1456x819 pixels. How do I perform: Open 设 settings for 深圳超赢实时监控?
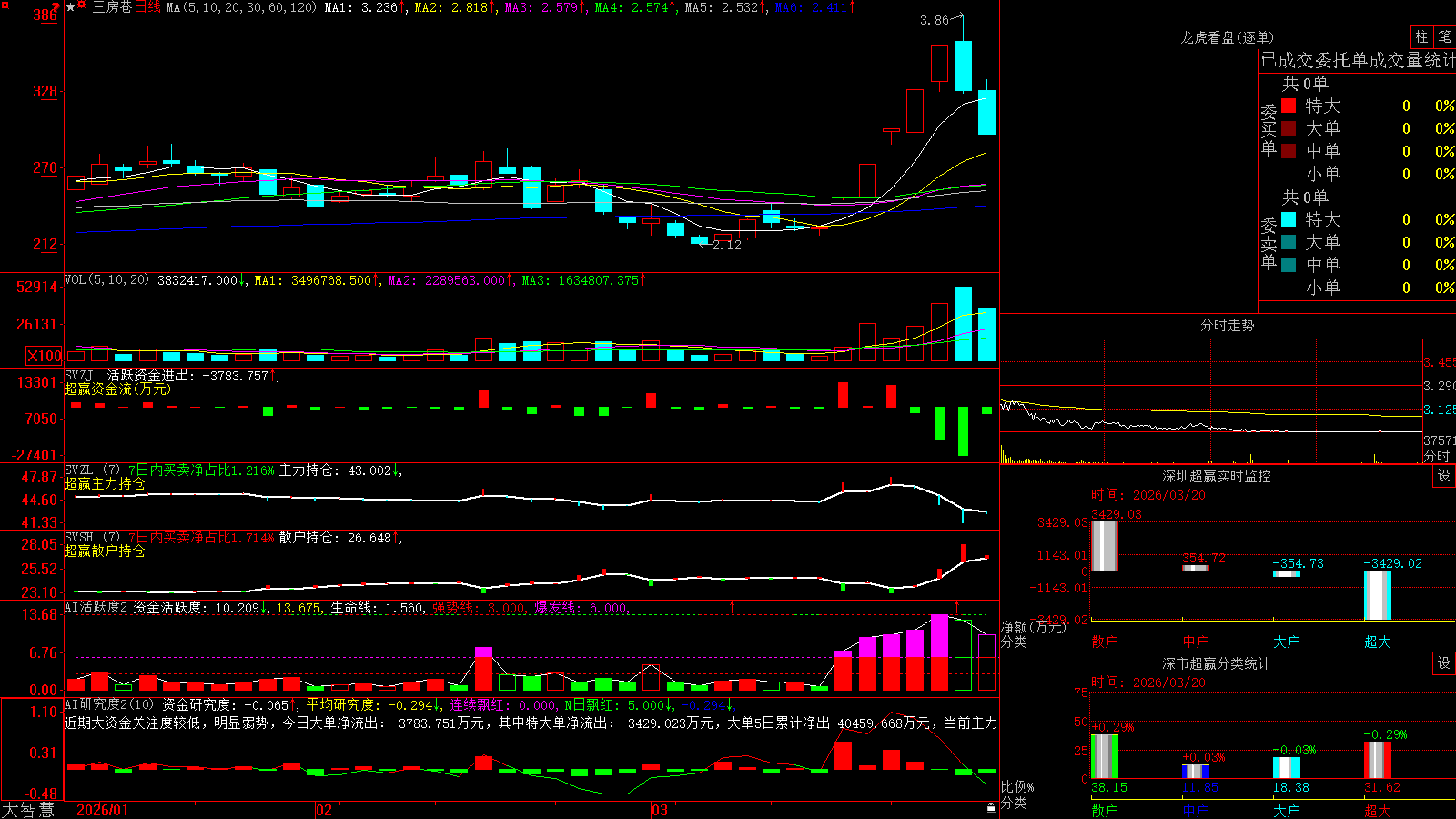click(1444, 476)
